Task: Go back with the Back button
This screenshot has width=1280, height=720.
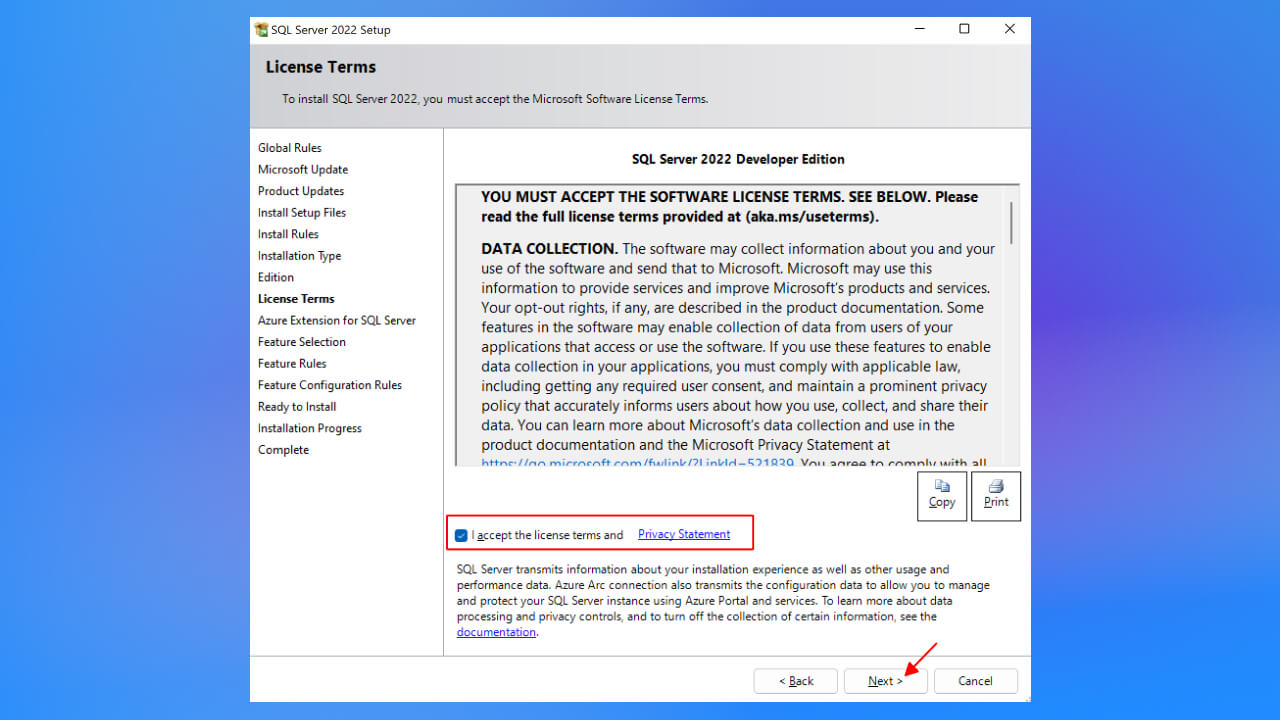Action: (796, 681)
